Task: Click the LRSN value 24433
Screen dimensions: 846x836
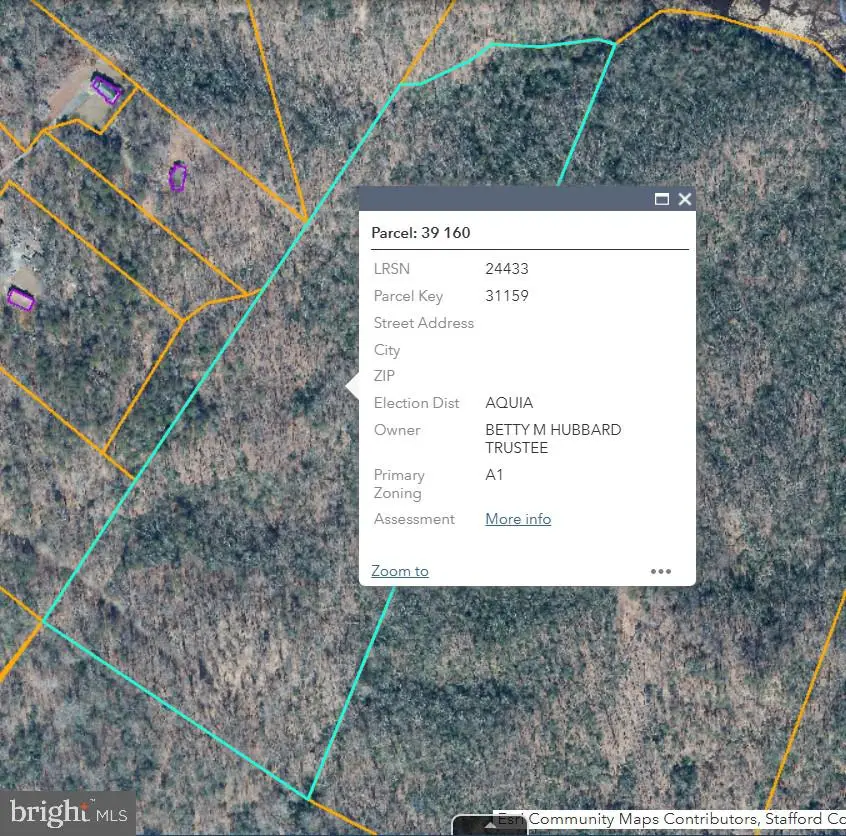Action: 507,269
